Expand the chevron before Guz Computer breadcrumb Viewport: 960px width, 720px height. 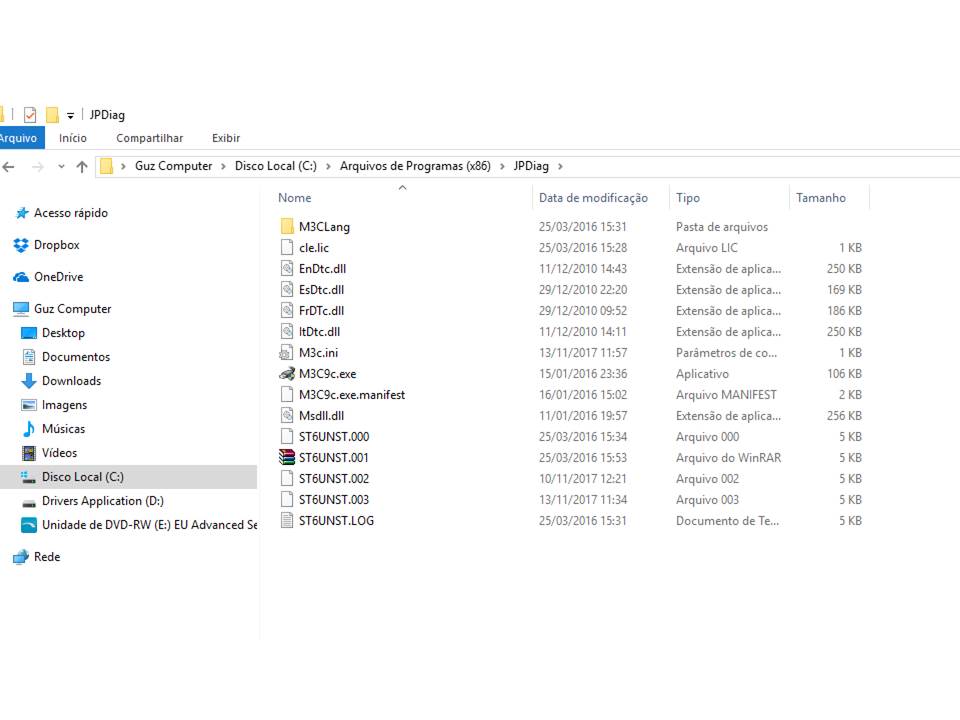(124, 167)
